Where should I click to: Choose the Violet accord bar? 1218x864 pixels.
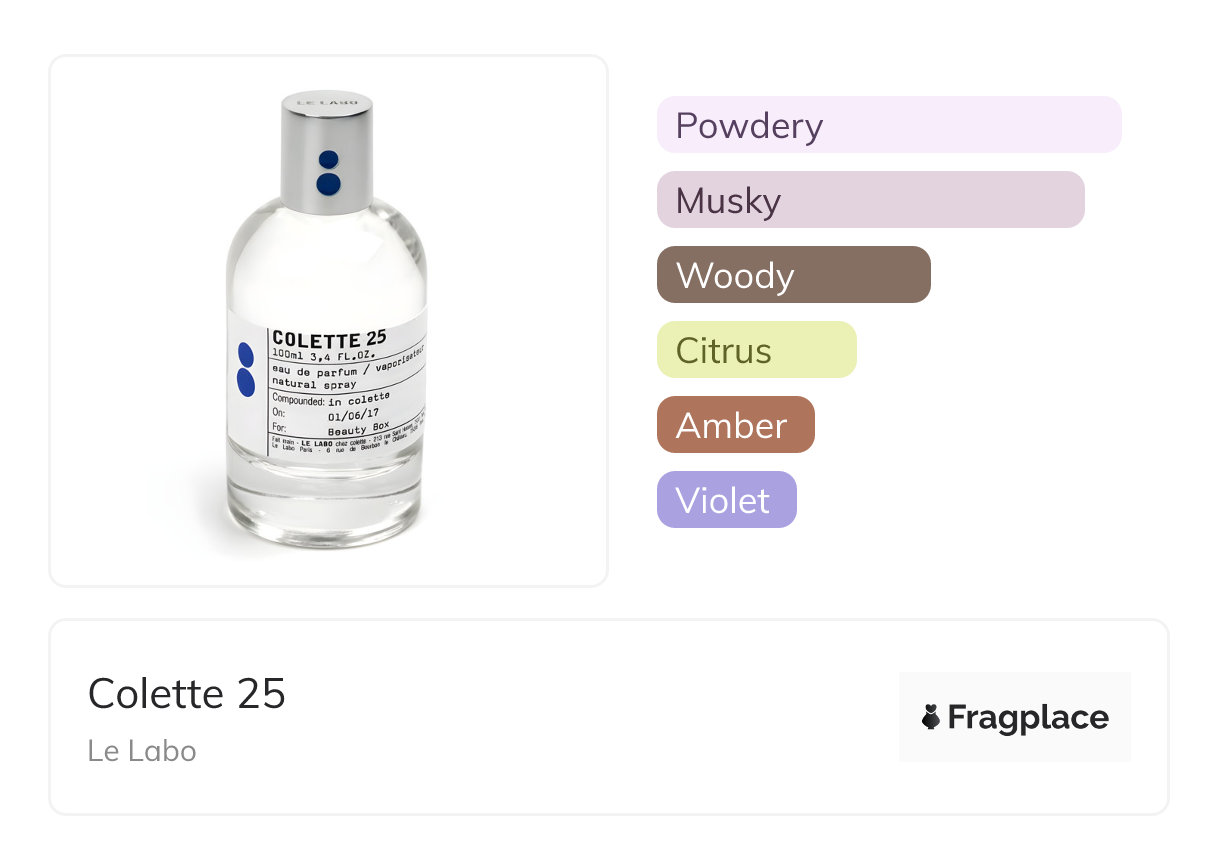click(726, 500)
